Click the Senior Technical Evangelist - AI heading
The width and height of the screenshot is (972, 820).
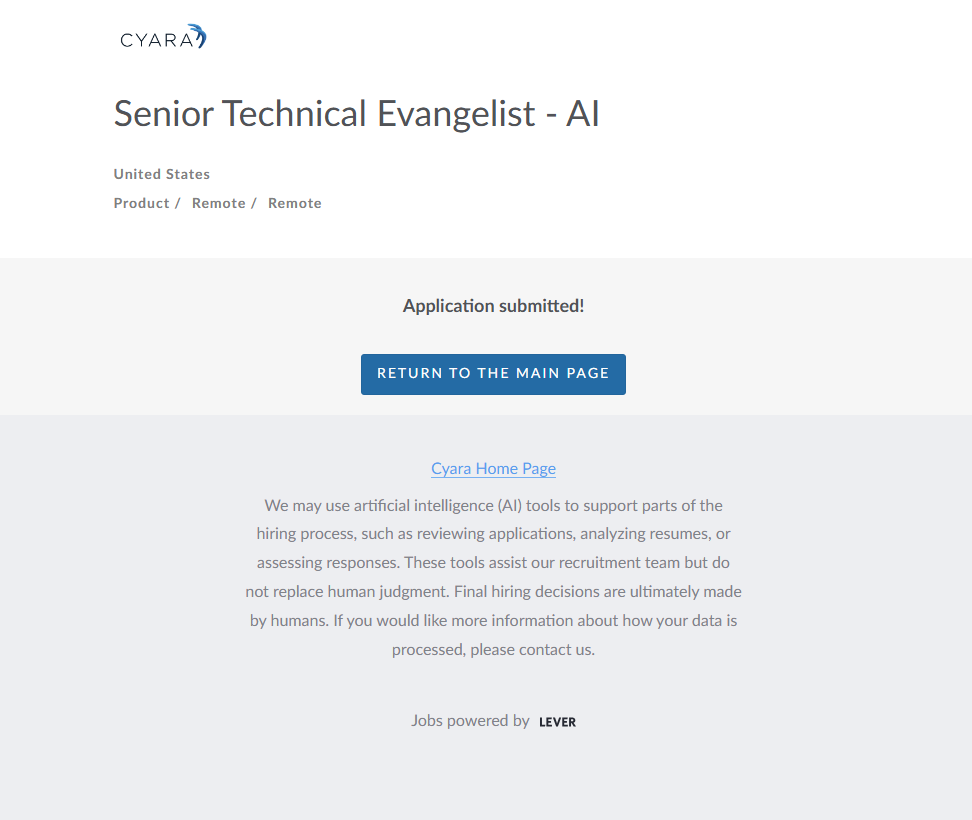[x=356, y=114]
